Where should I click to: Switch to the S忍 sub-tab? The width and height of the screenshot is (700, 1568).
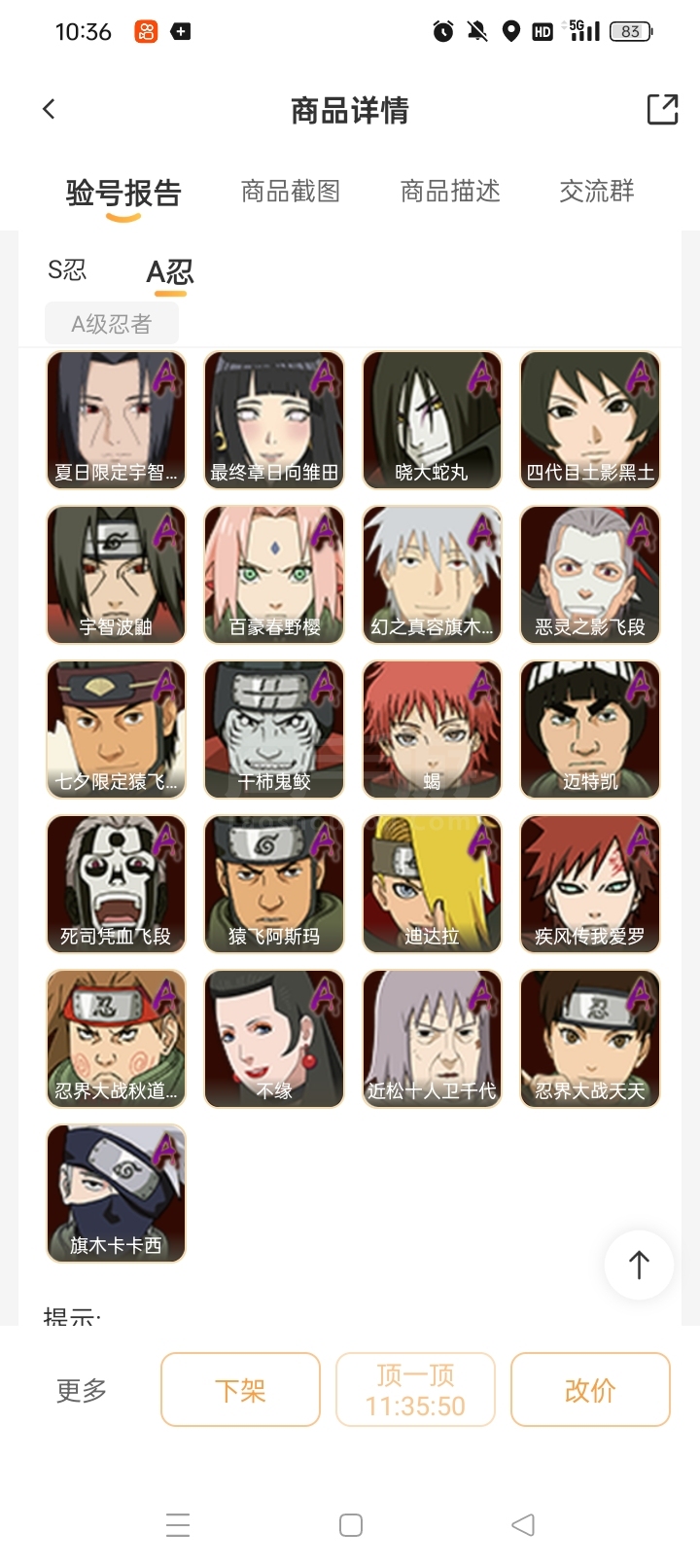(67, 269)
